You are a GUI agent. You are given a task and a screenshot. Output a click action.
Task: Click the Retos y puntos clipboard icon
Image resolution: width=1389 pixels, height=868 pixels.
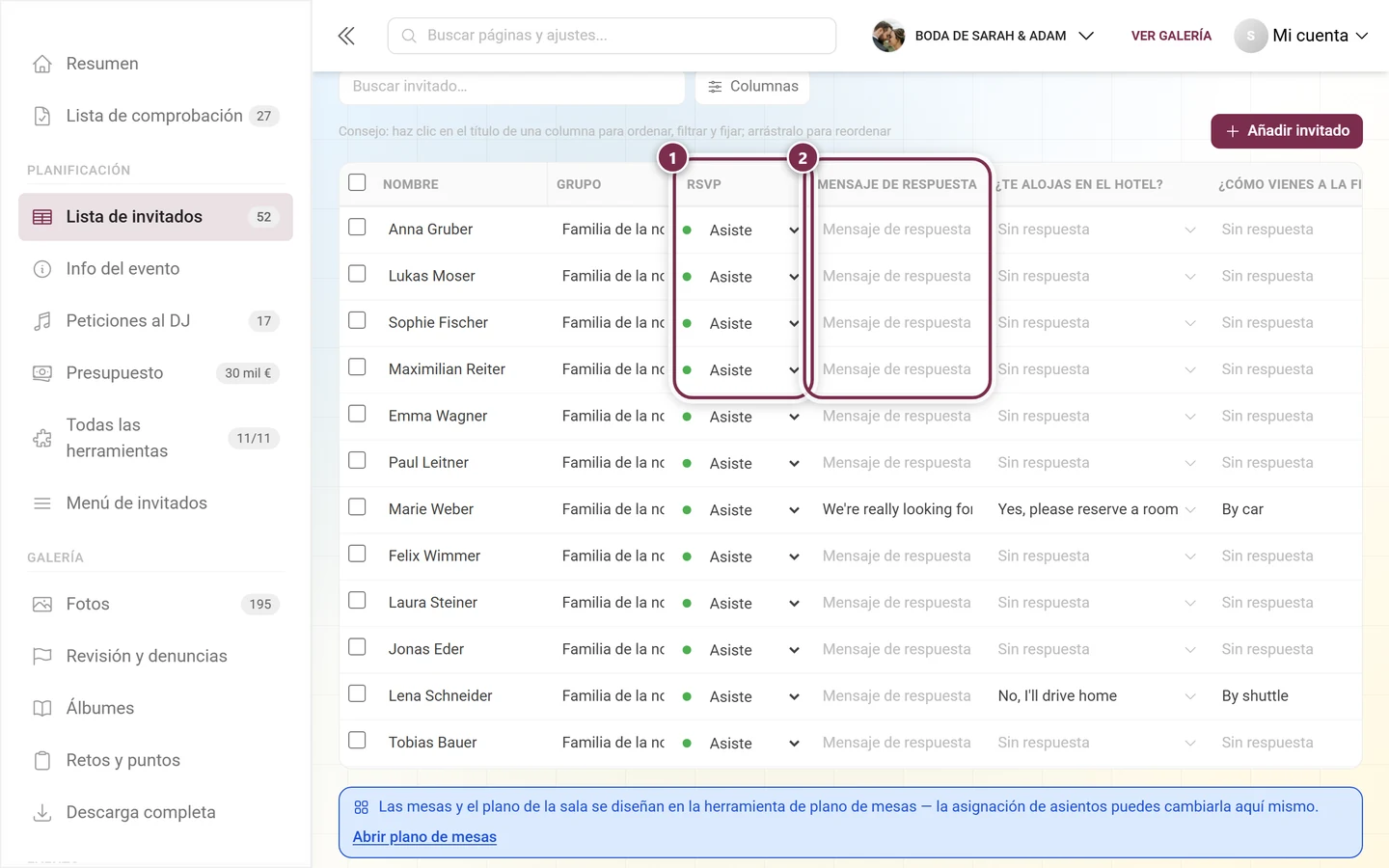42,761
